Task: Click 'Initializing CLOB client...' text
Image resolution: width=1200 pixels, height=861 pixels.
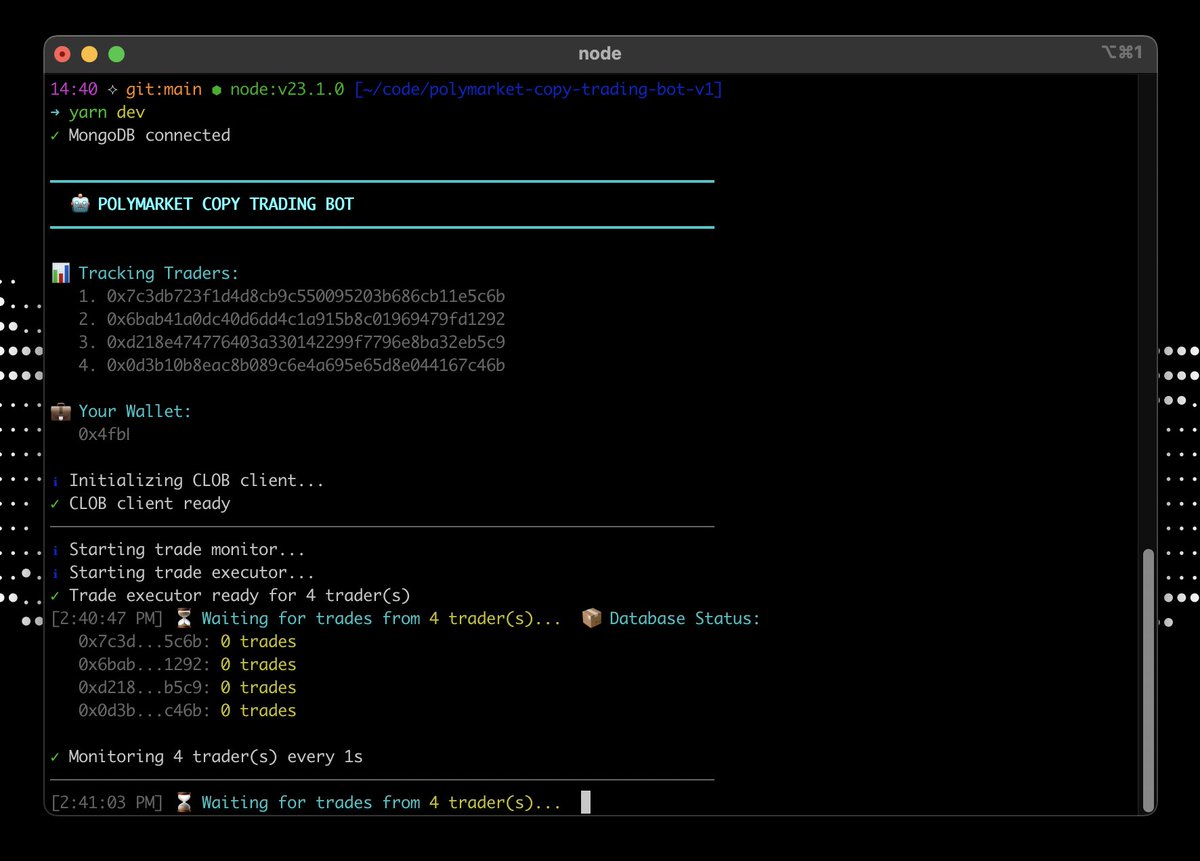Action: pos(197,481)
